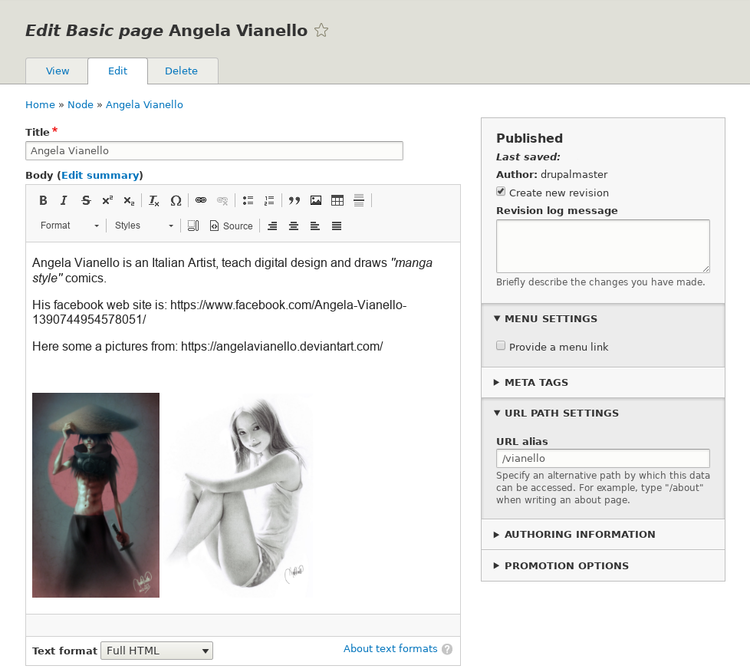Screen dimensions: 750x669
Task: Click inside the Revision log message textarea
Action: 603,246
